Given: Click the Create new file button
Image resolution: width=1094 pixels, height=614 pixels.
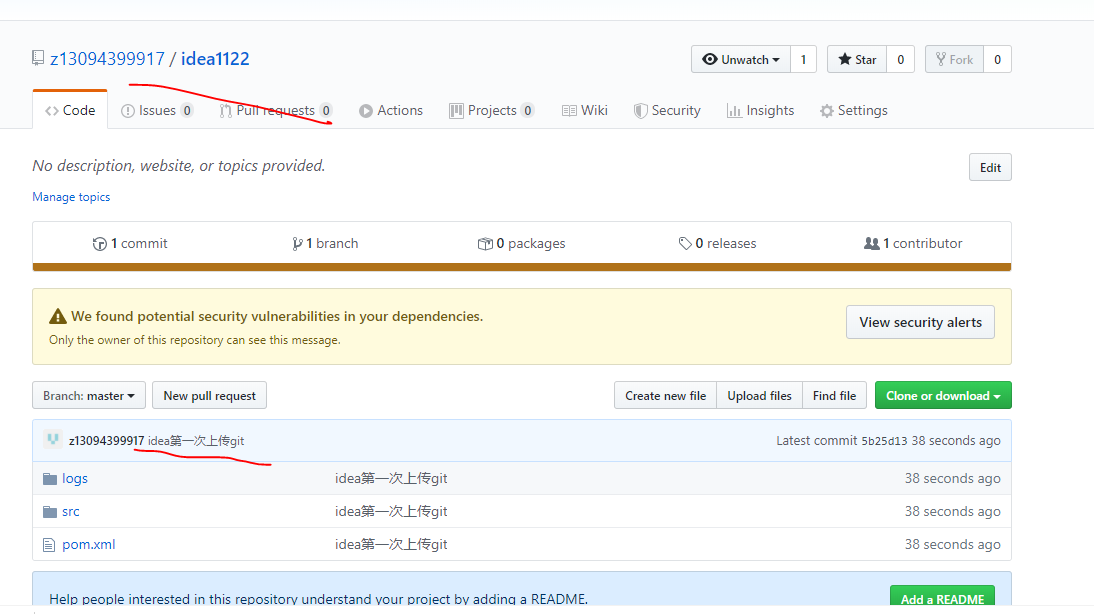Looking at the screenshot, I should click(x=665, y=396).
